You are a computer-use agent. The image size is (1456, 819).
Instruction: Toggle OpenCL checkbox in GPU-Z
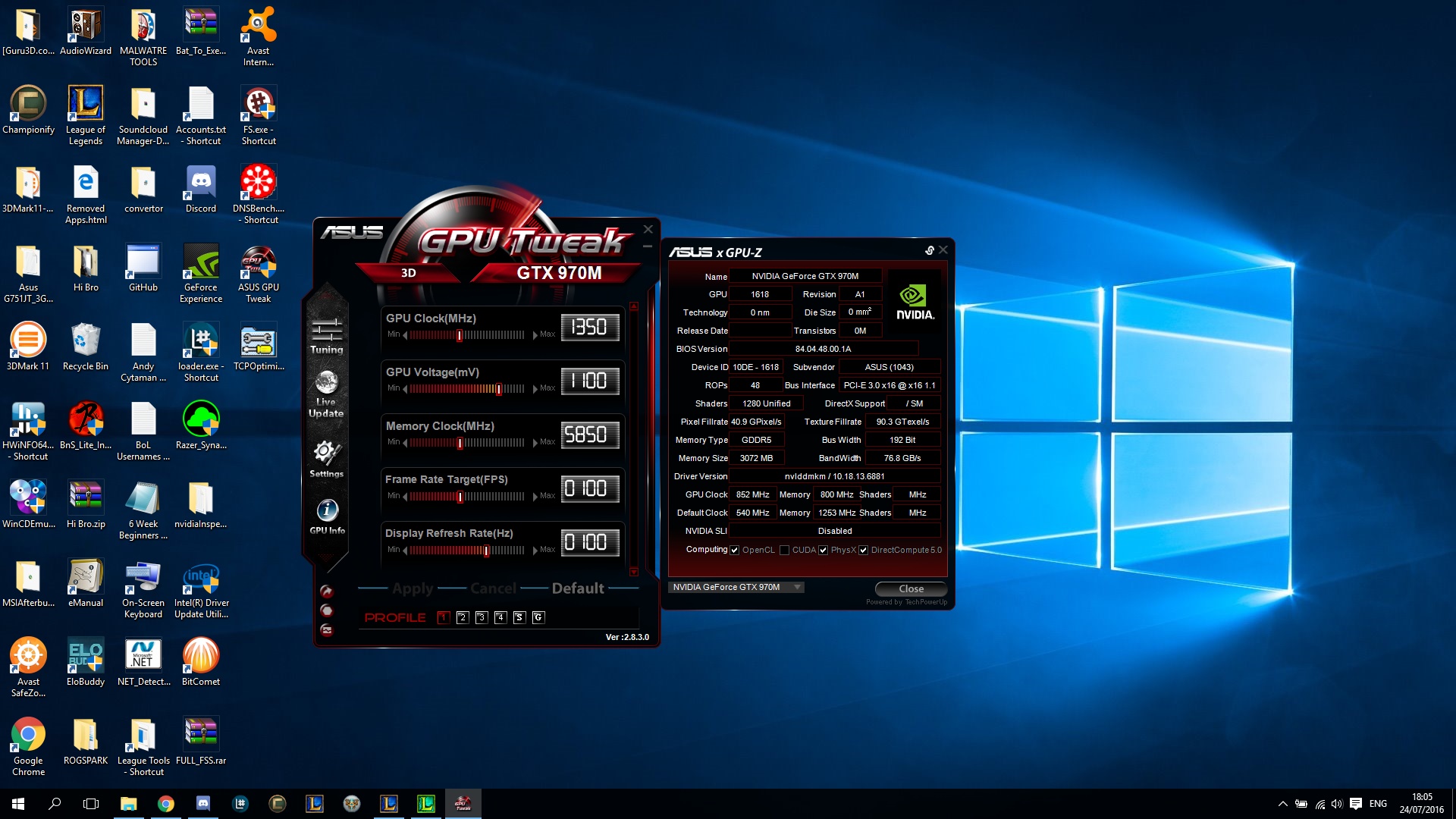point(734,551)
